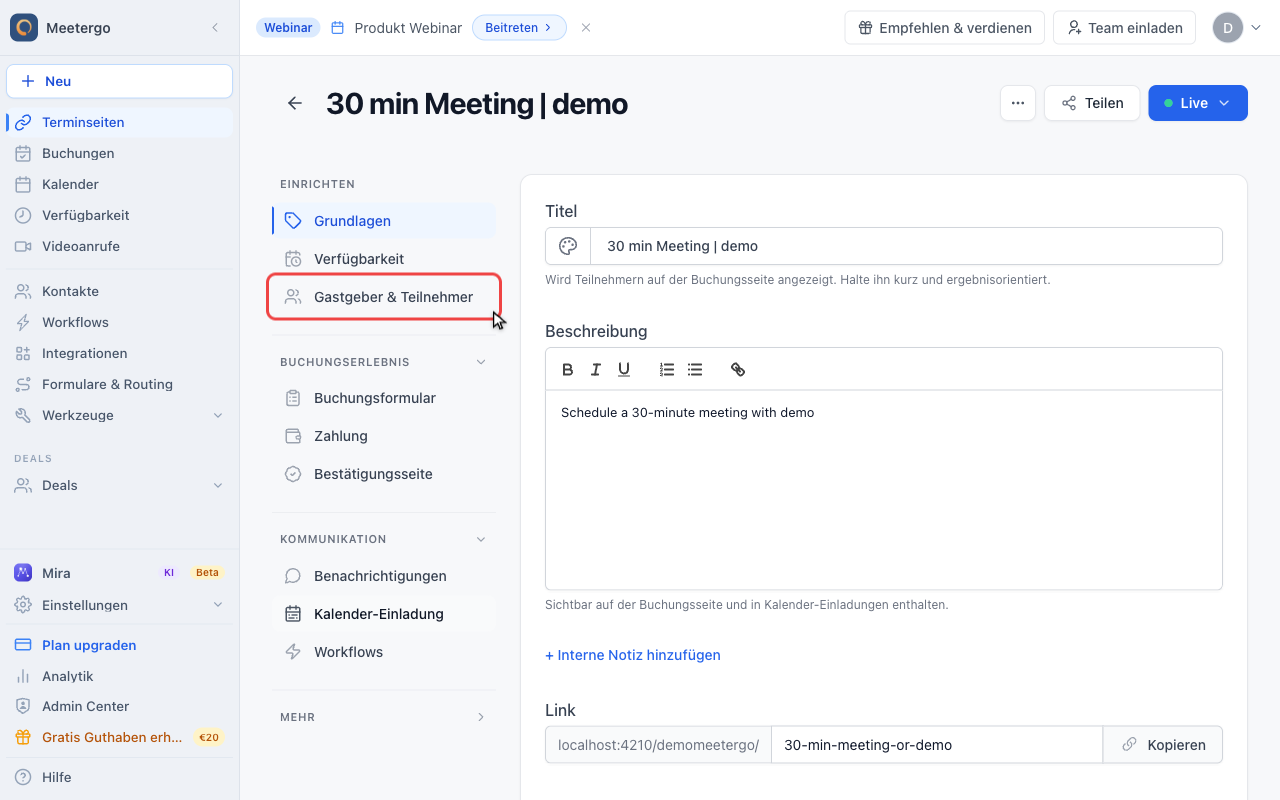The height and width of the screenshot is (800, 1280).
Task: Insert bulleted list in description
Action: pyautogui.click(x=695, y=369)
